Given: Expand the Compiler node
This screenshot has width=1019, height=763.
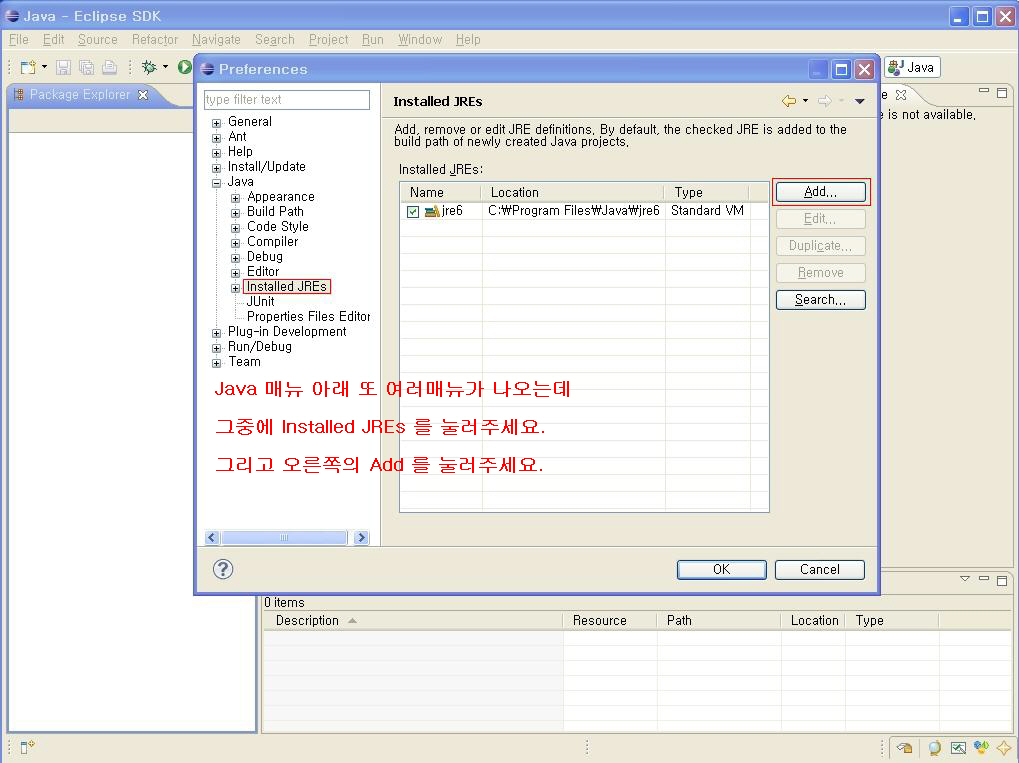Looking at the screenshot, I should 235,242.
